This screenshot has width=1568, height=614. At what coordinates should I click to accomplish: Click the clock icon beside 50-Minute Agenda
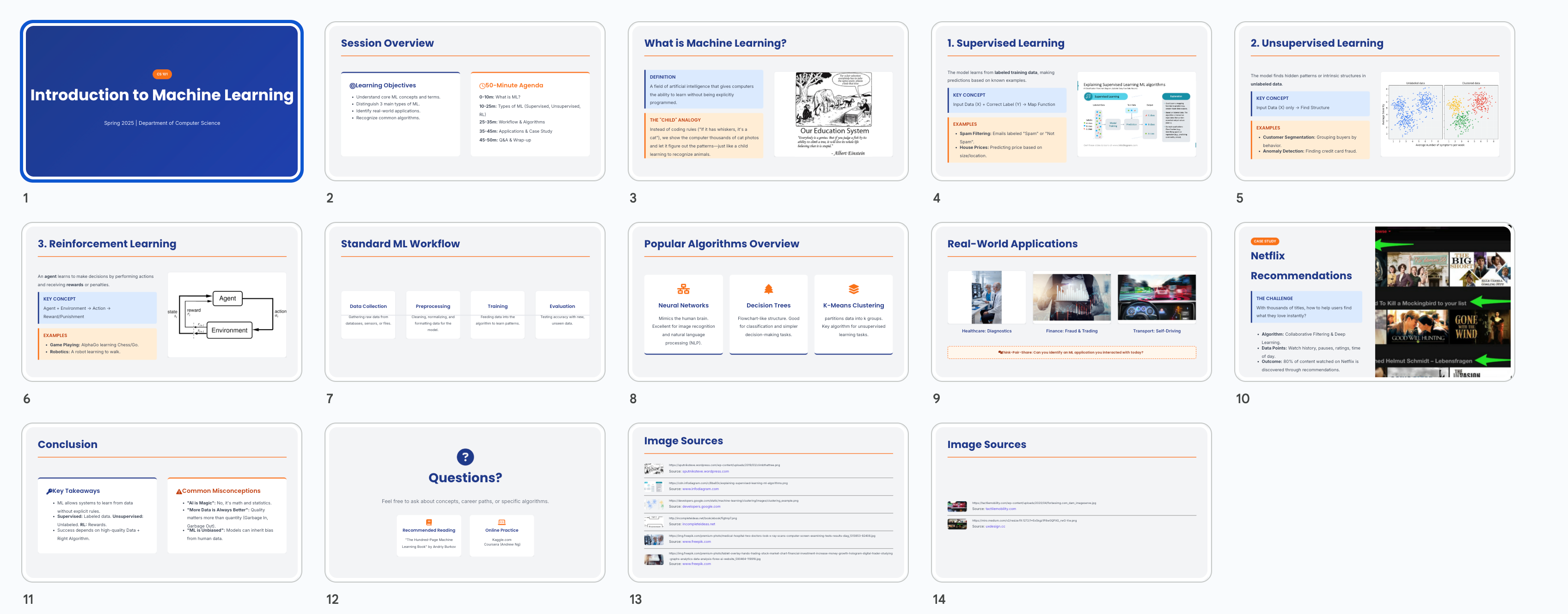click(482, 86)
